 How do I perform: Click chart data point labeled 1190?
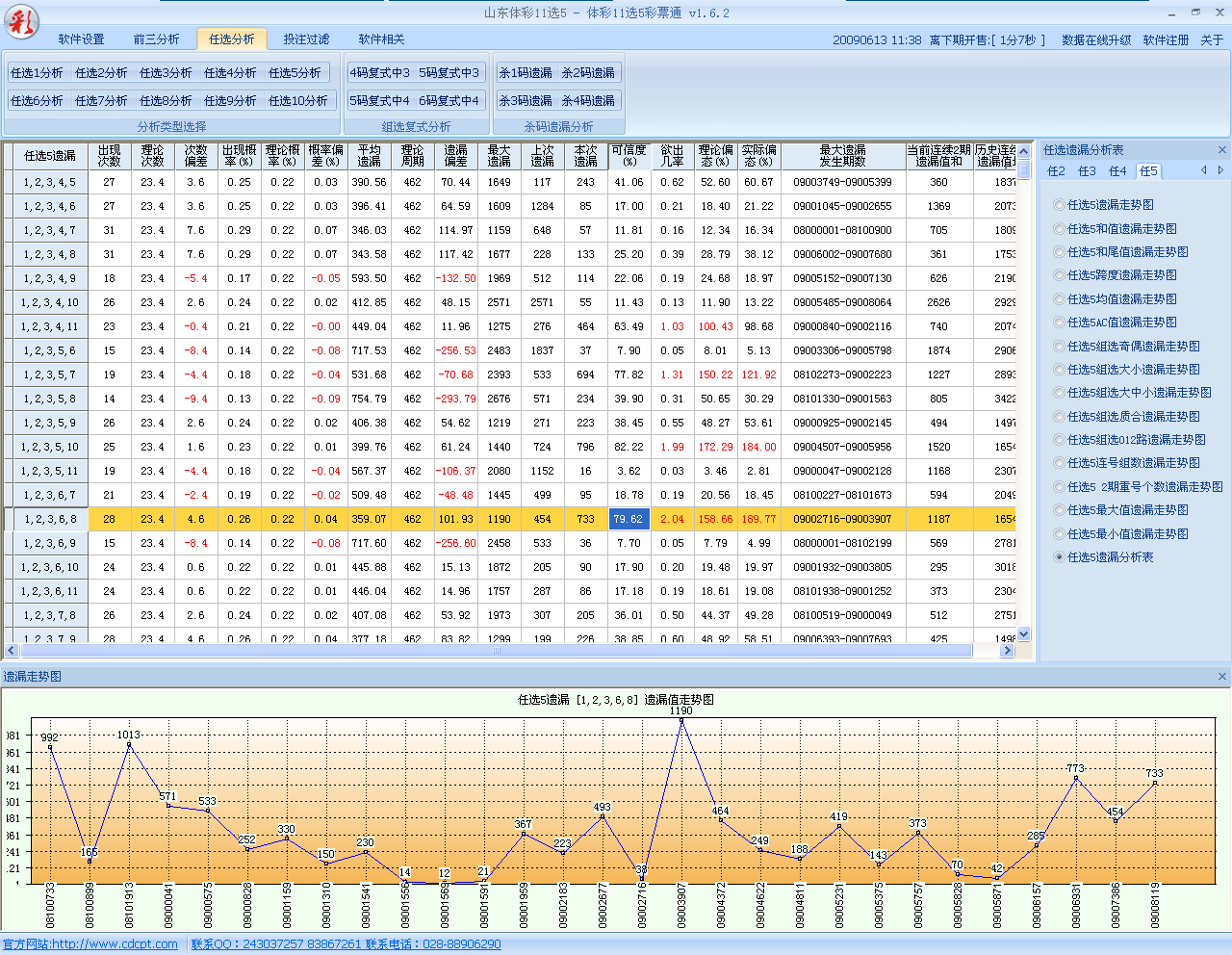tap(681, 721)
